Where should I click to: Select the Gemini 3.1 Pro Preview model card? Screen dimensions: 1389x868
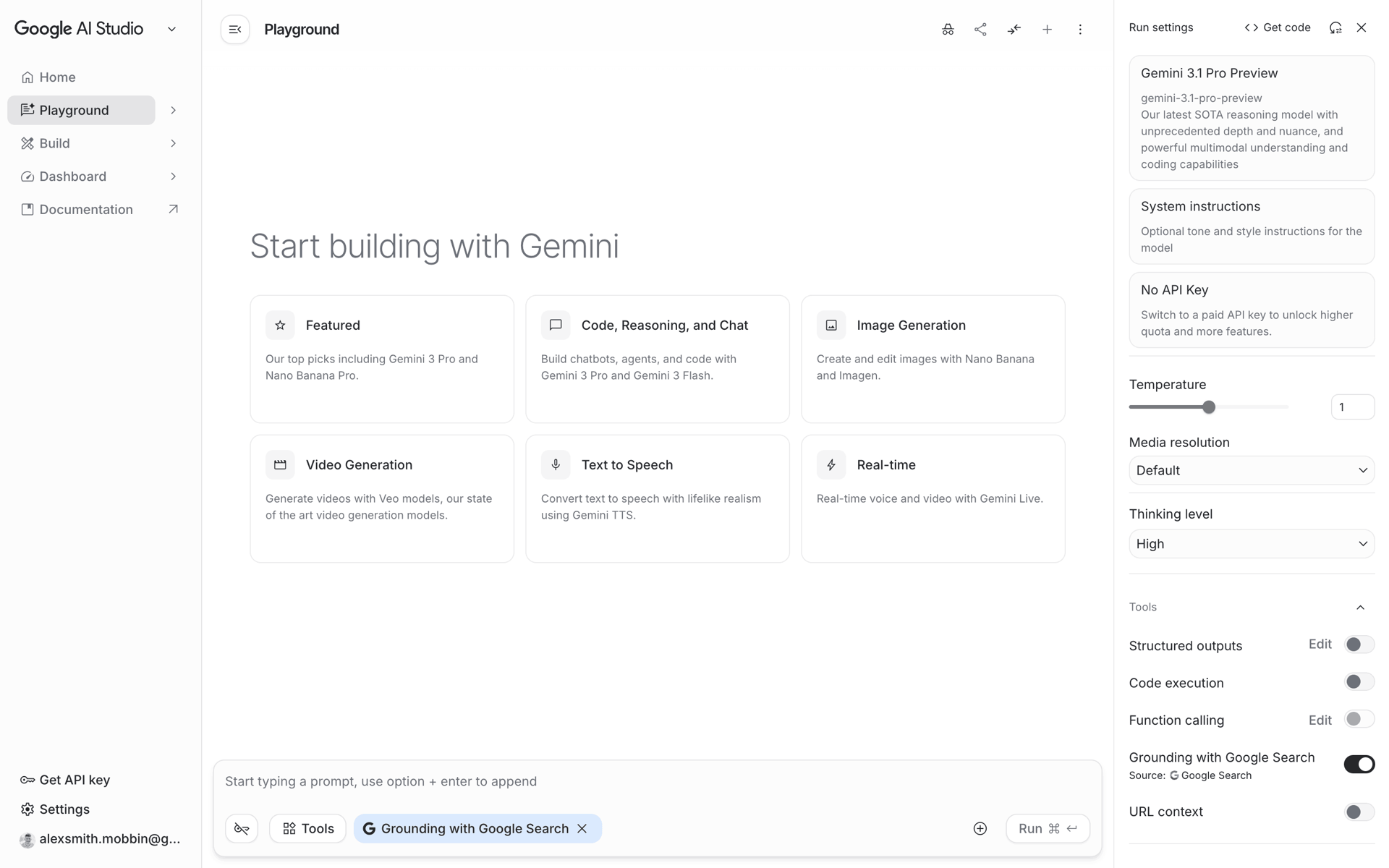(x=1252, y=119)
